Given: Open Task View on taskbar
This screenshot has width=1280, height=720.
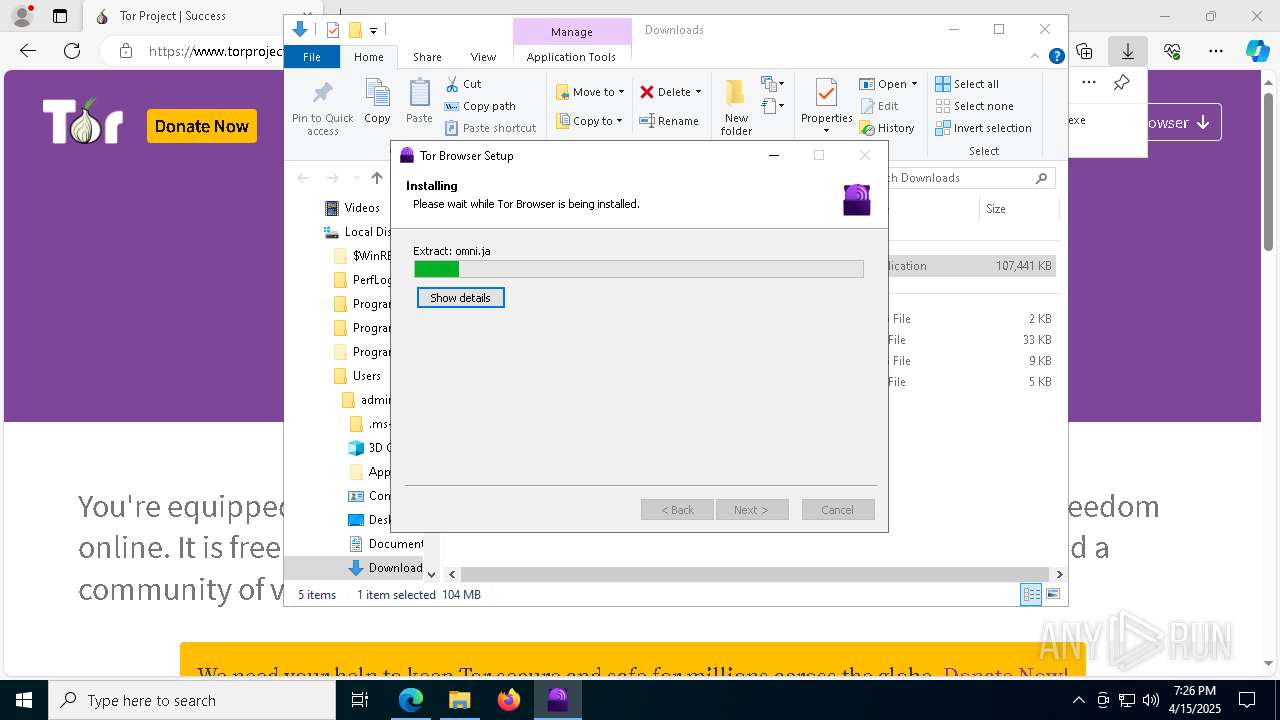Looking at the screenshot, I should (x=360, y=700).
